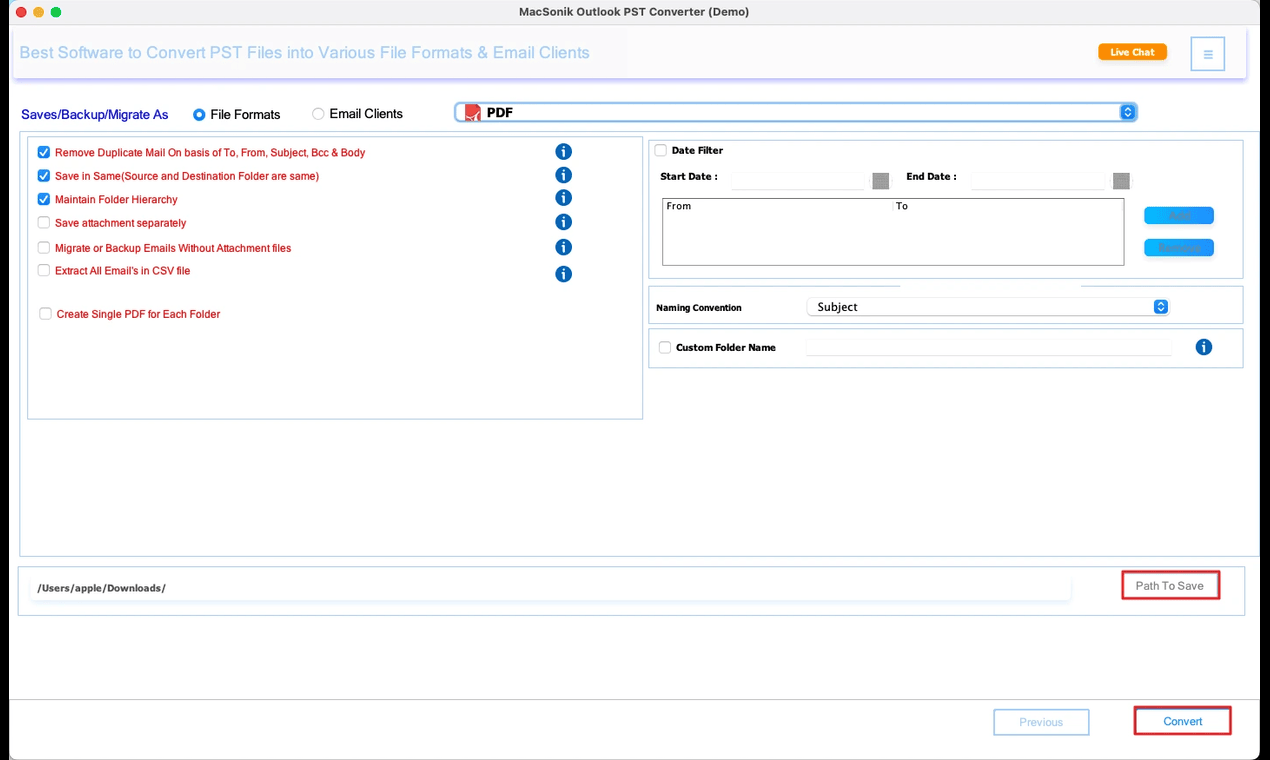Click the info icon beside Remove Duplicate Mail option
This screenshot has width=1270, height=760.
point(563,151)
